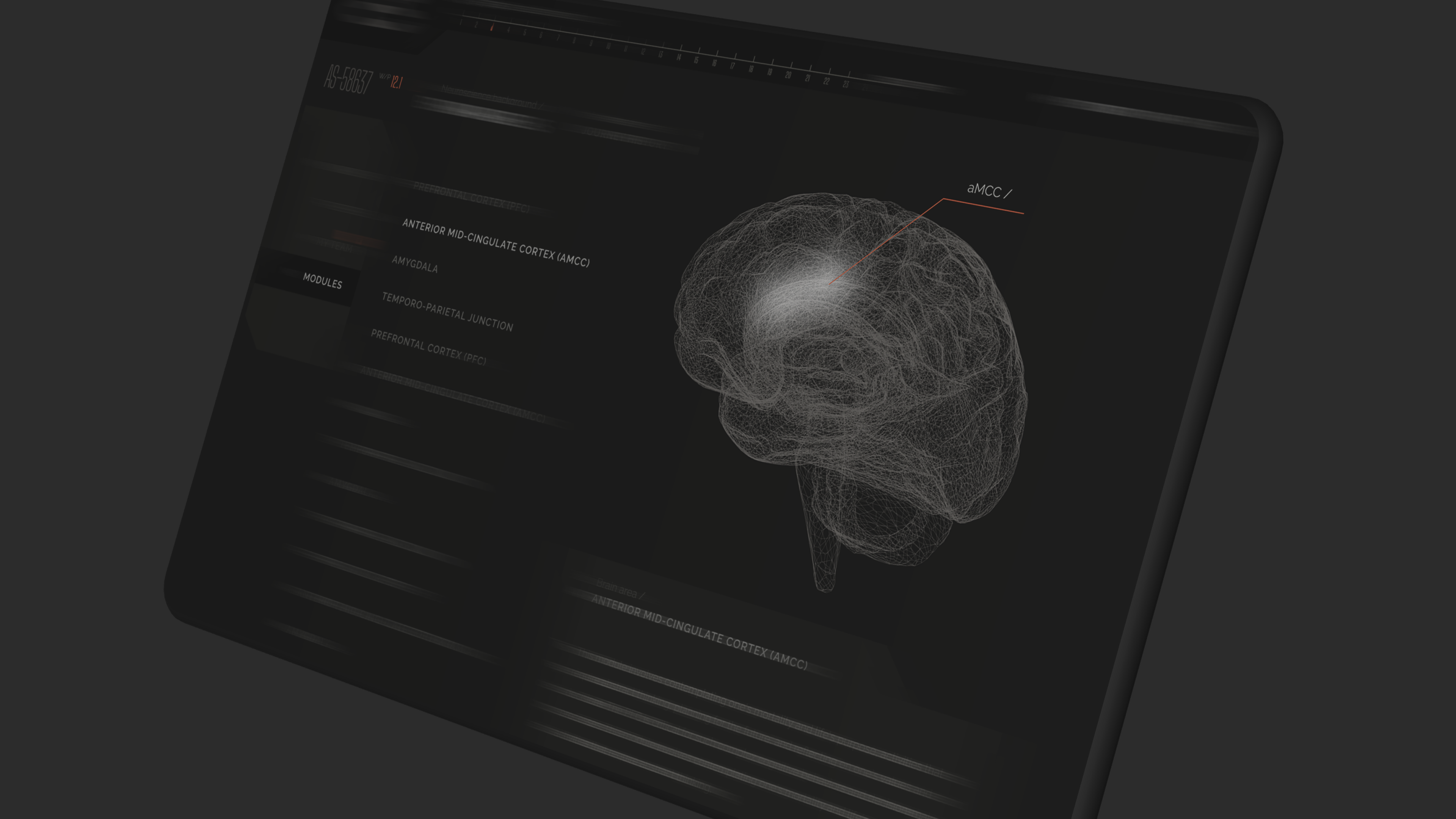The image size is (1456, 819).
Task: Select timeline tick 18
Action: [751, 69]
